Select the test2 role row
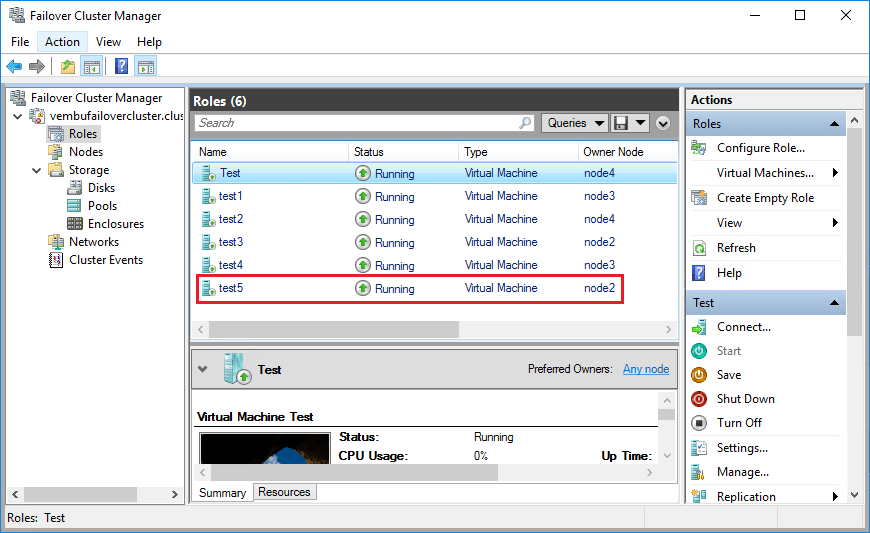 point(434,219)
